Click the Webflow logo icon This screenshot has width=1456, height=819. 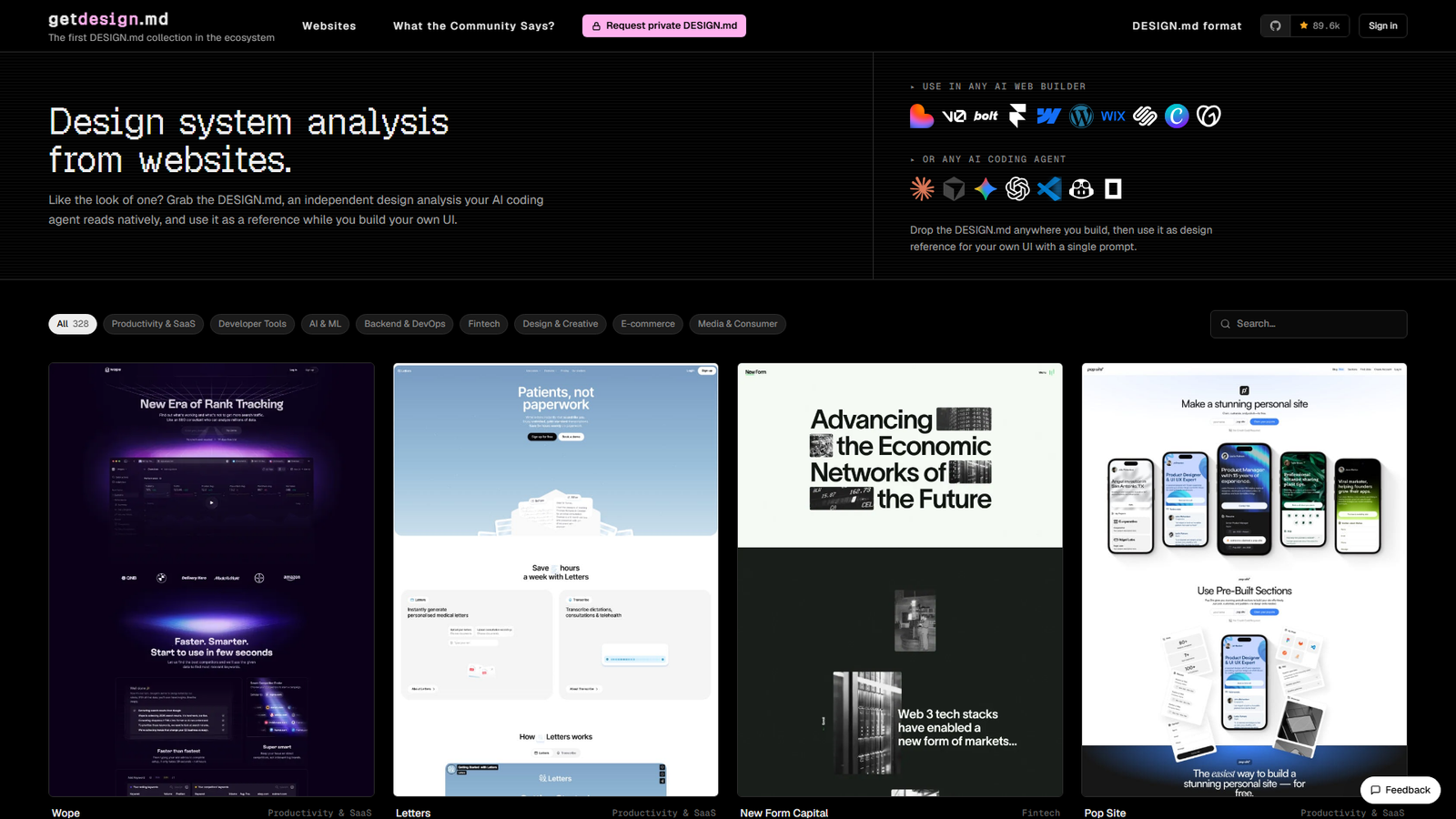(x=1049, y=116)
